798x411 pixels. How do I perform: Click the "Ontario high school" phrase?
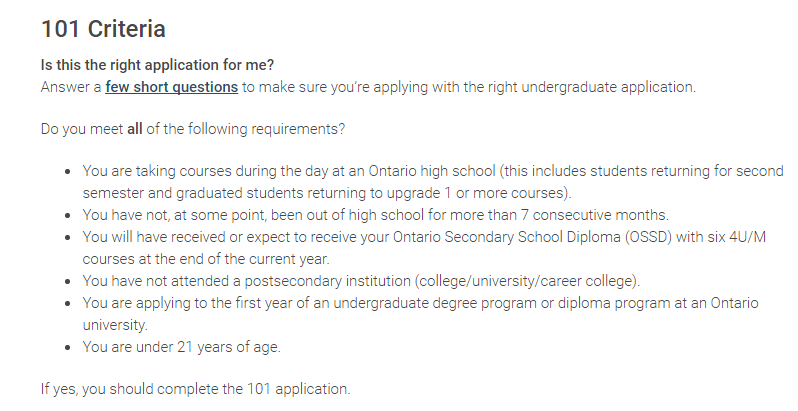click(x=433, y=171)
